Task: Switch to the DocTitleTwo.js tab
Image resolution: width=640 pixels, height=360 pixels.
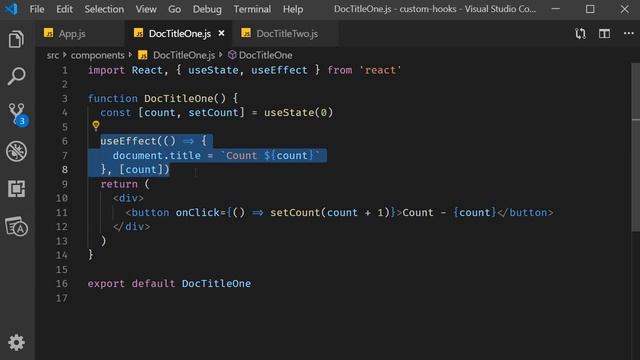Action: [285, 33]
